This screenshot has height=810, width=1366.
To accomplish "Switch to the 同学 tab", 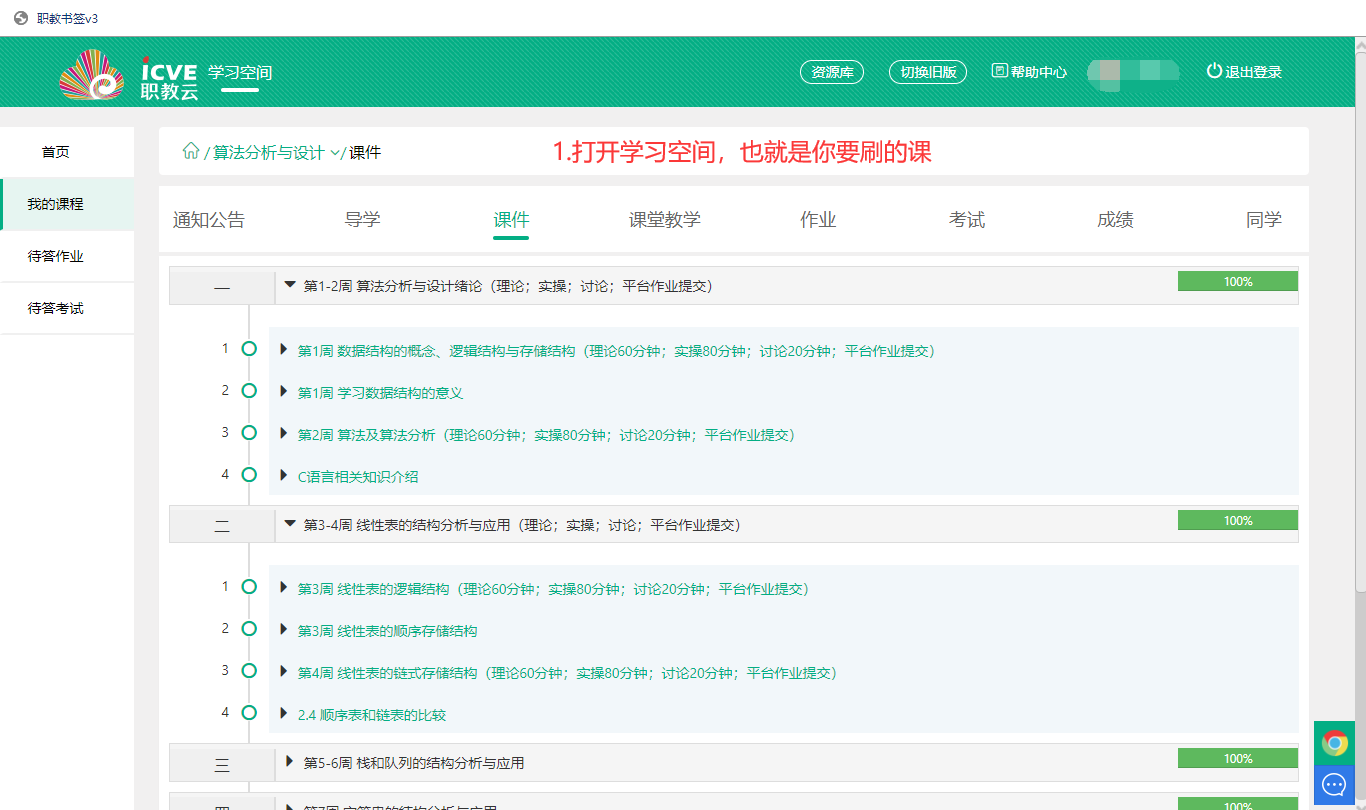I will (1264, 220).
